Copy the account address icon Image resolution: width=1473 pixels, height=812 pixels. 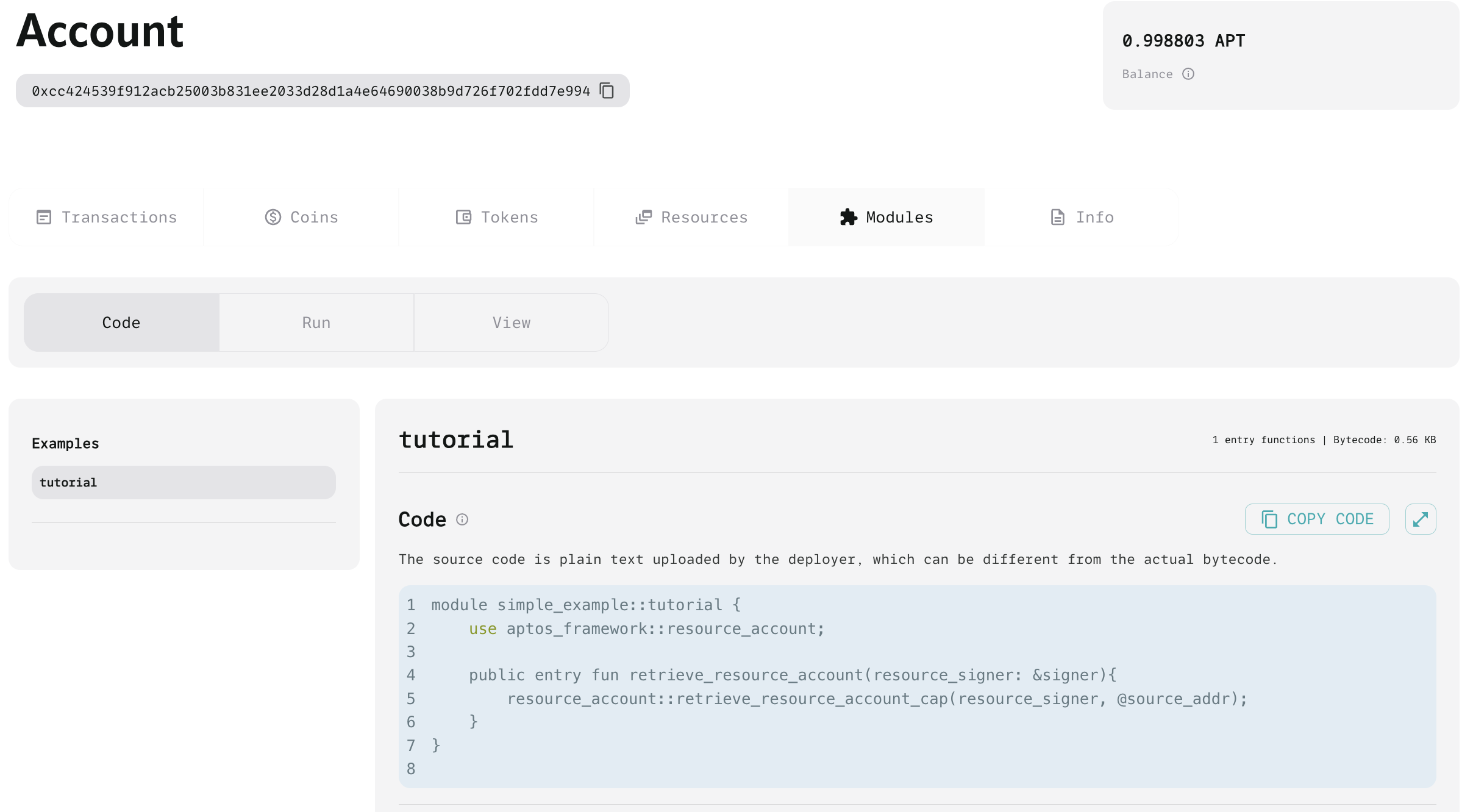tap(607, 91)
